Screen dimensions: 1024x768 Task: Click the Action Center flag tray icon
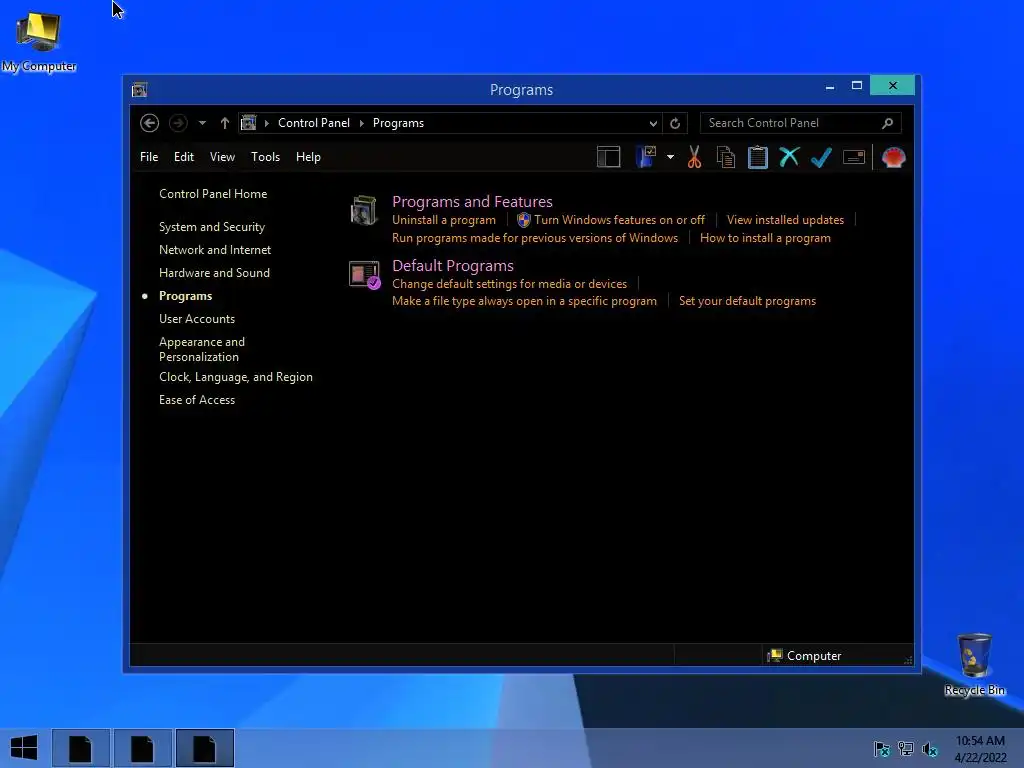pyautogui.click(x=882, y=748)
